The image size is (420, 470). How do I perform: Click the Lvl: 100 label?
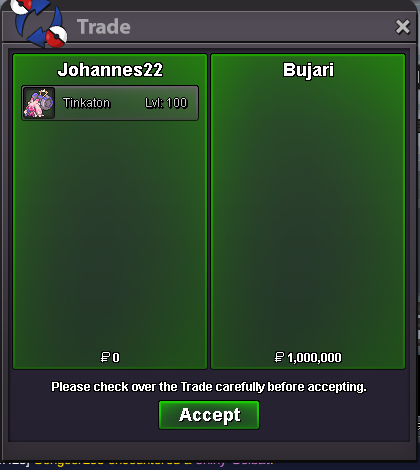pos(166,103)
